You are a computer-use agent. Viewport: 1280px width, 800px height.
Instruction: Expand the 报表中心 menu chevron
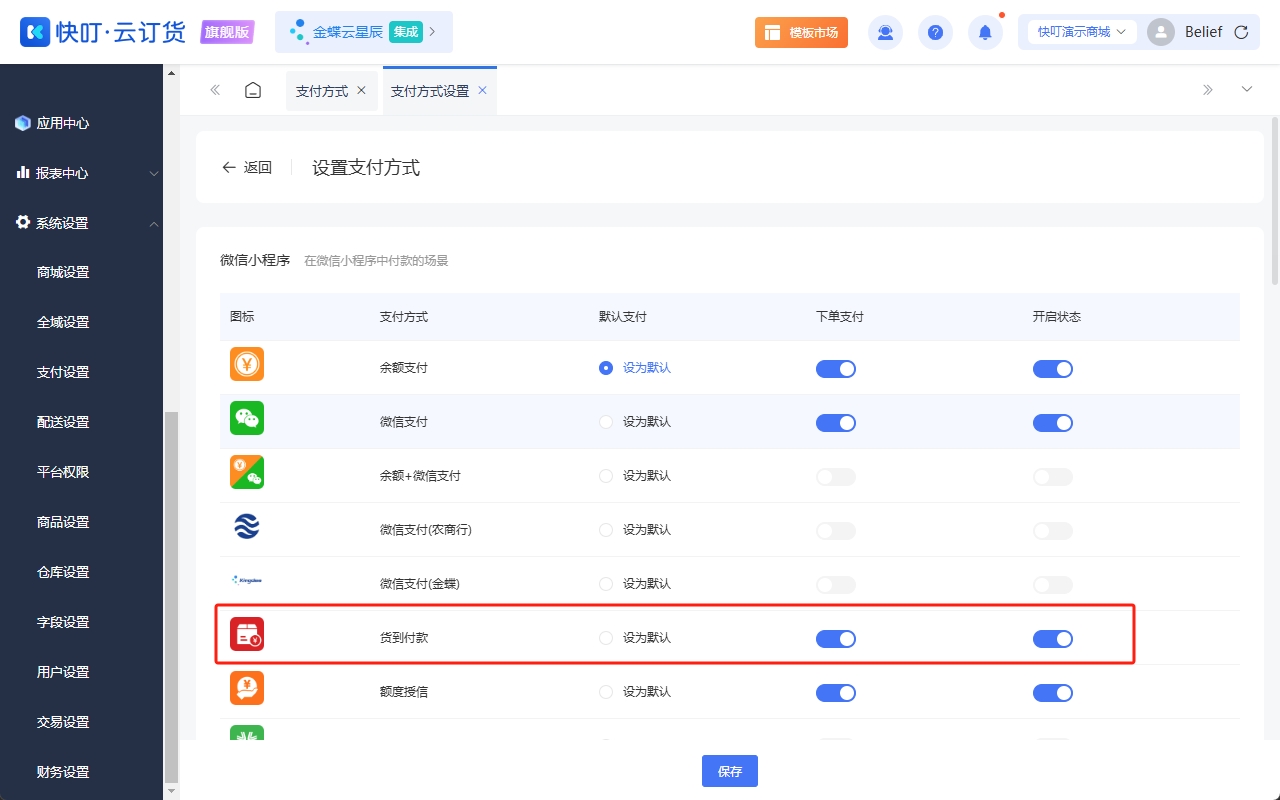[x=154, y=173]
